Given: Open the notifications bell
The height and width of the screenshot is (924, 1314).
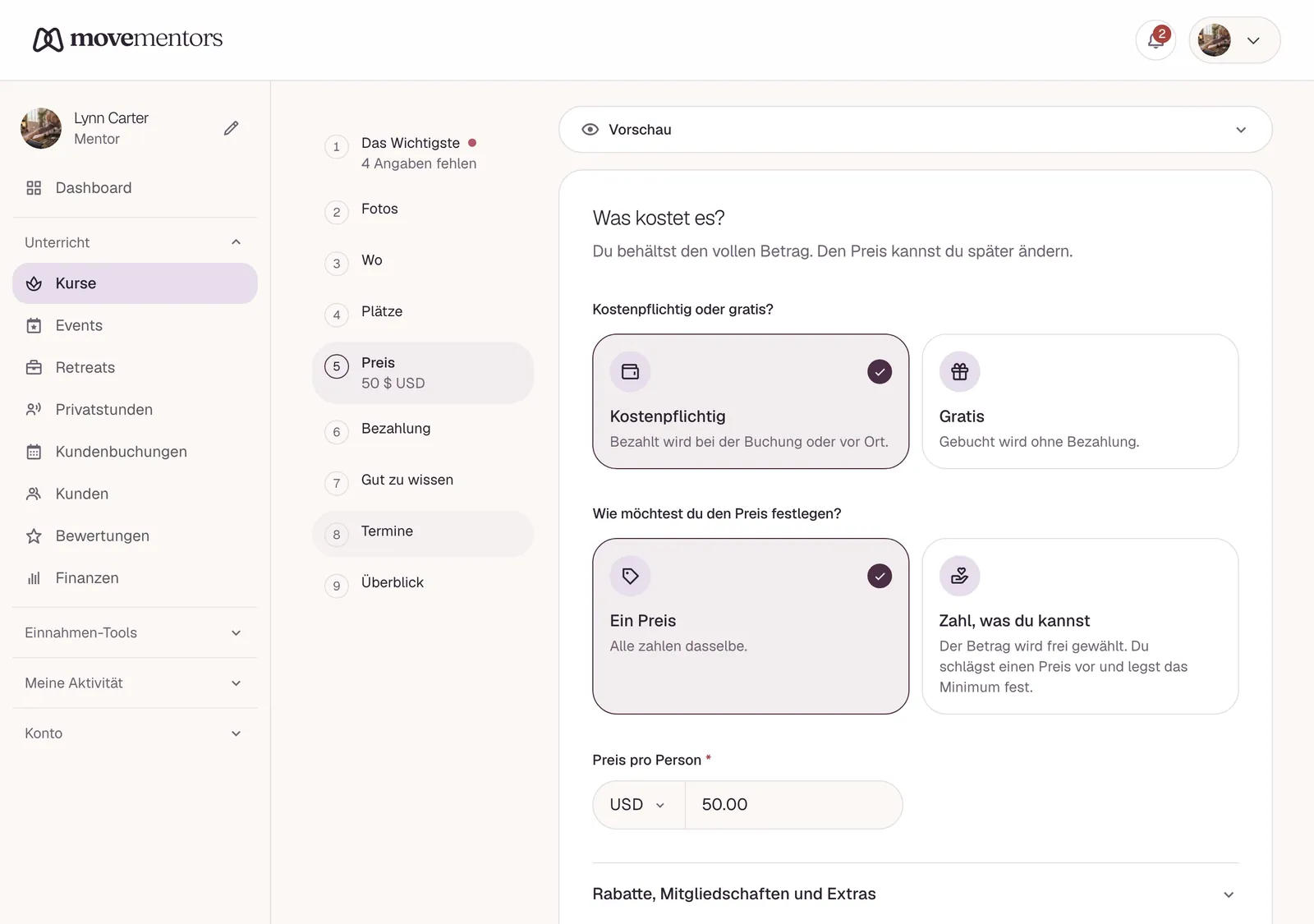Looking at the screenshot, I should pos(1155,40).
